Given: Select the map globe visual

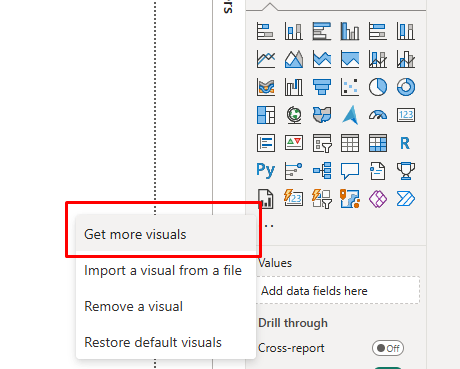Looking at the screenshot, I should (294, 115).
